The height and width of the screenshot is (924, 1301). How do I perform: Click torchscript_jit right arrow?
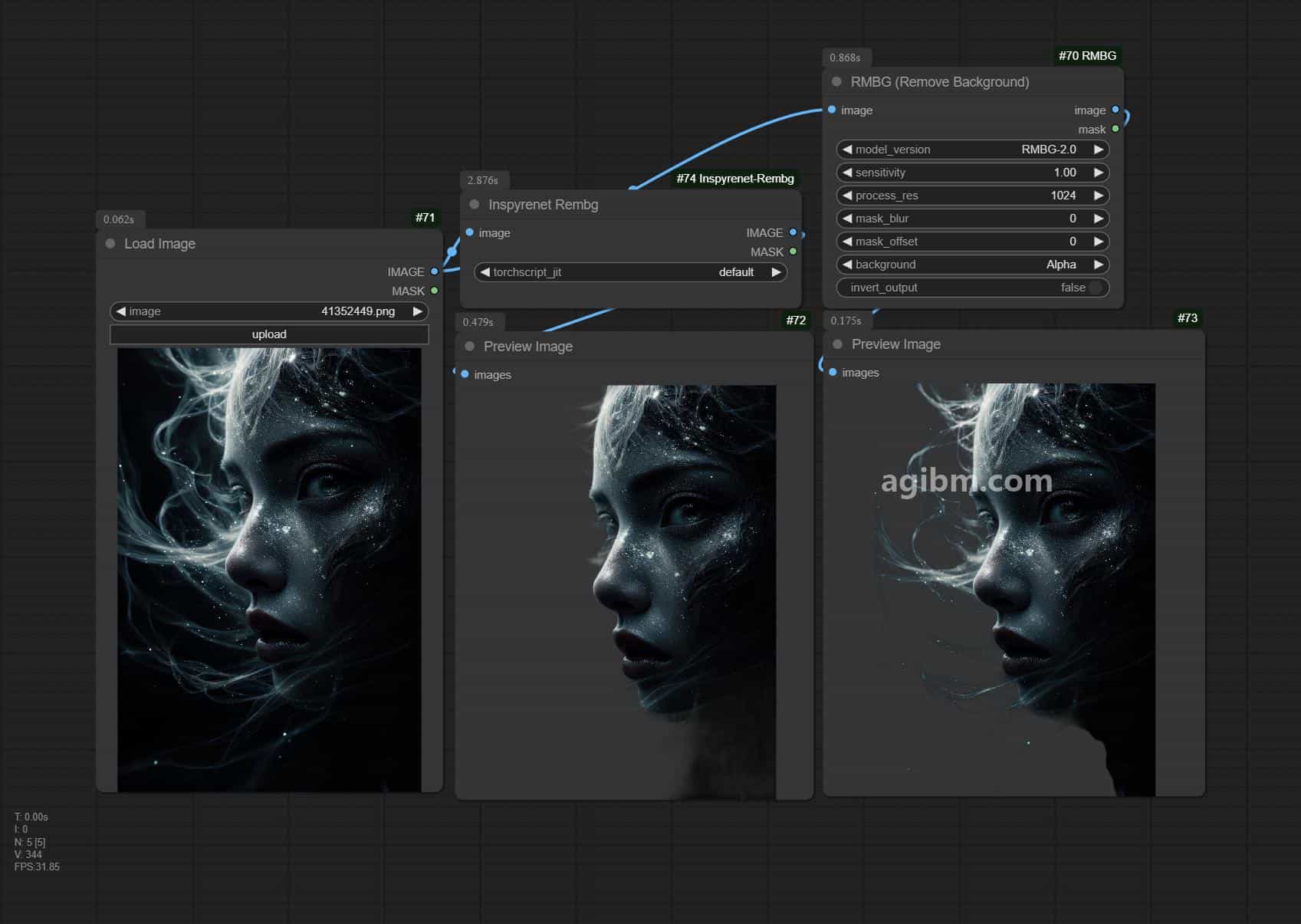click(776, 272)
